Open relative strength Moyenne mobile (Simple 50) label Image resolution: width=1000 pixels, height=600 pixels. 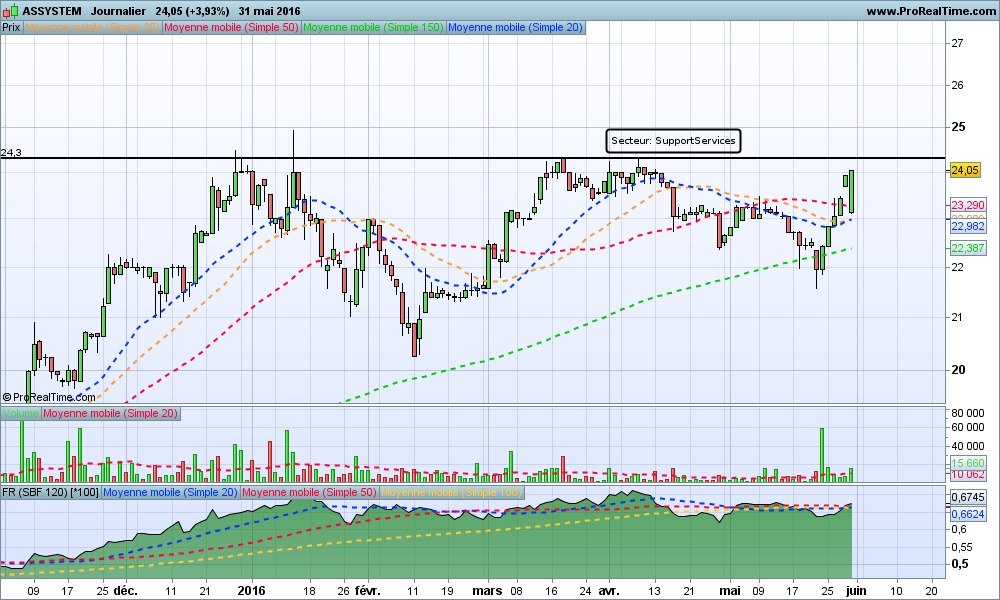tap(309, 492)
